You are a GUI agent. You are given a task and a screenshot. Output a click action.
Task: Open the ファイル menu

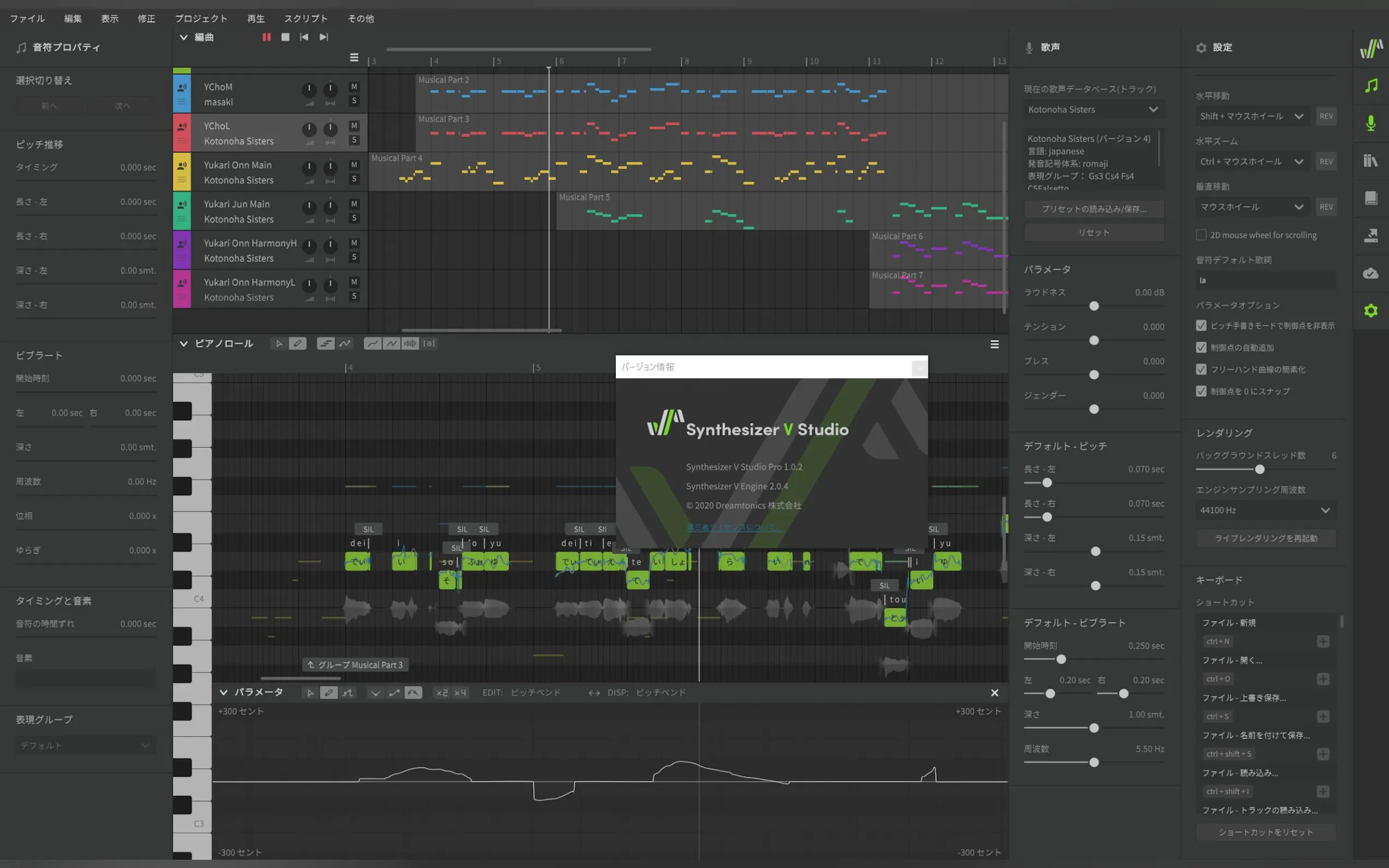(27, 19)
